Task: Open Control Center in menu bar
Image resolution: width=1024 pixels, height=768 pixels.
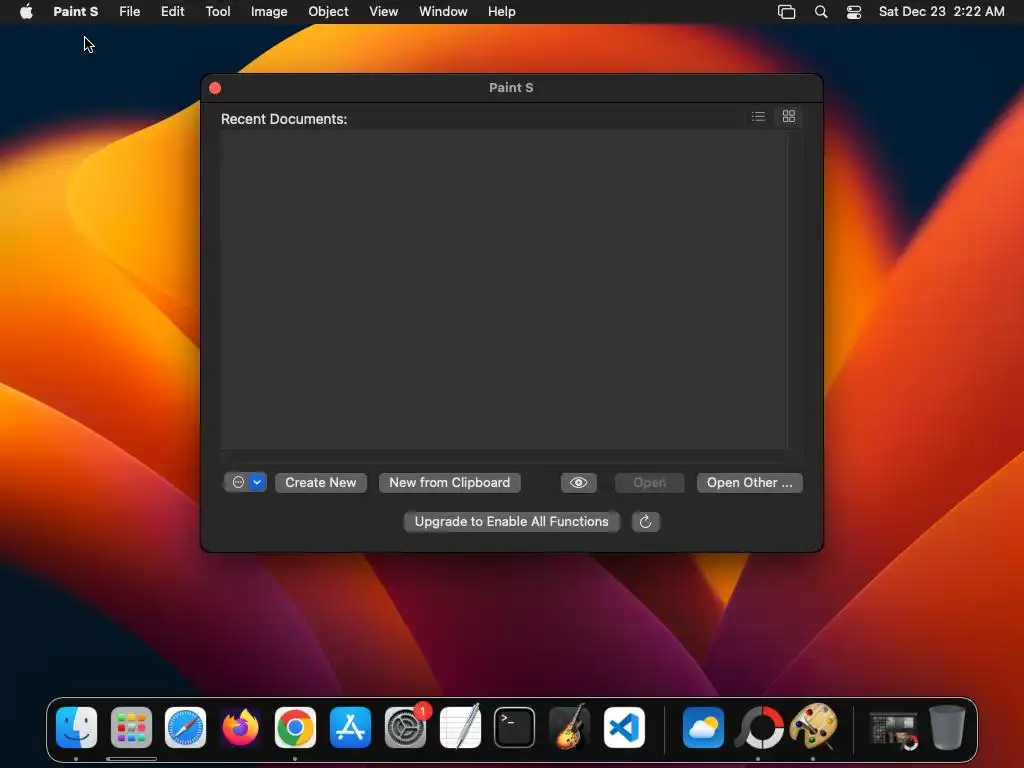Action: (x=854, y=12)
